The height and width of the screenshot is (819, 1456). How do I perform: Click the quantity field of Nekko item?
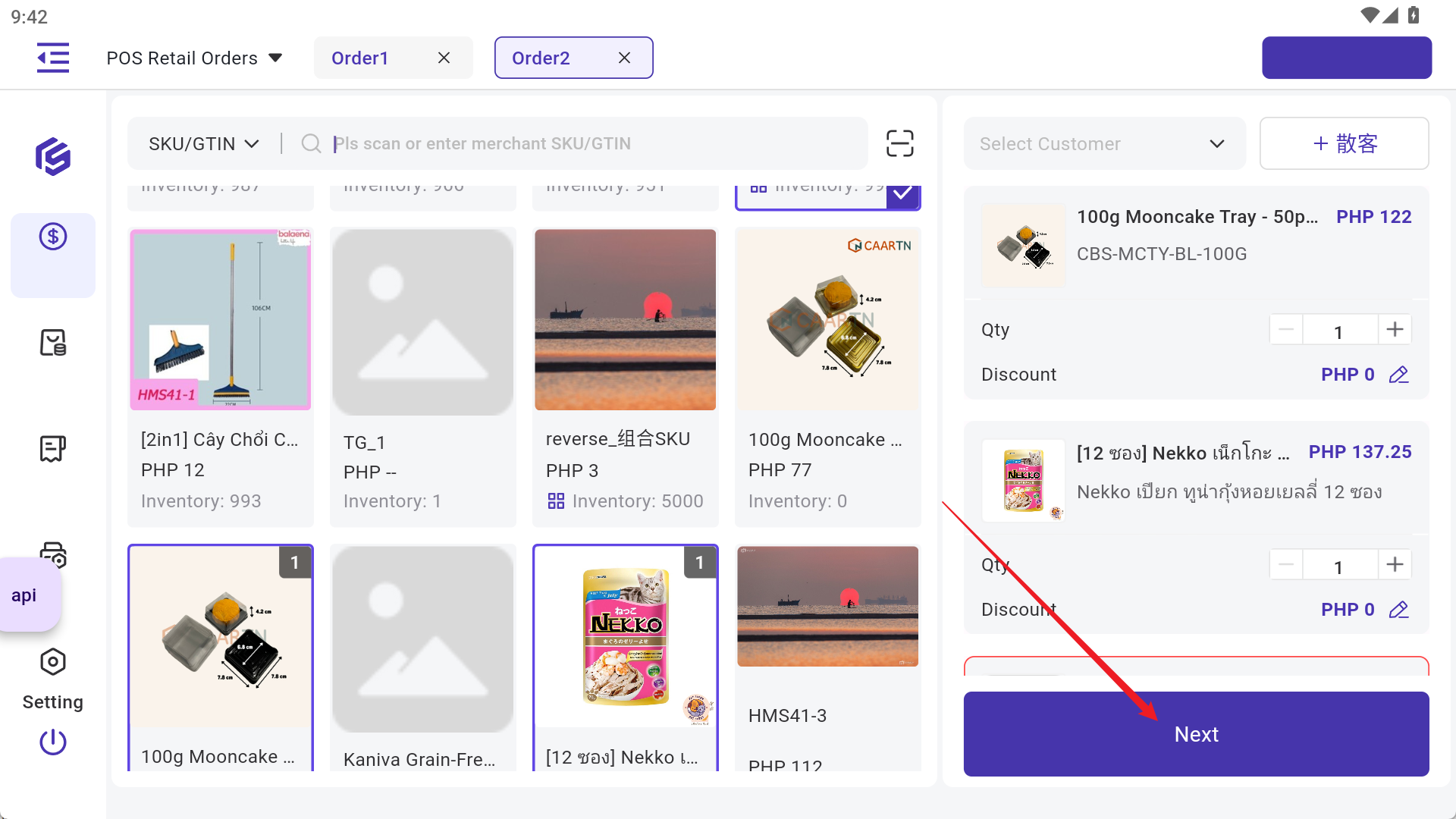point(1339,566)
